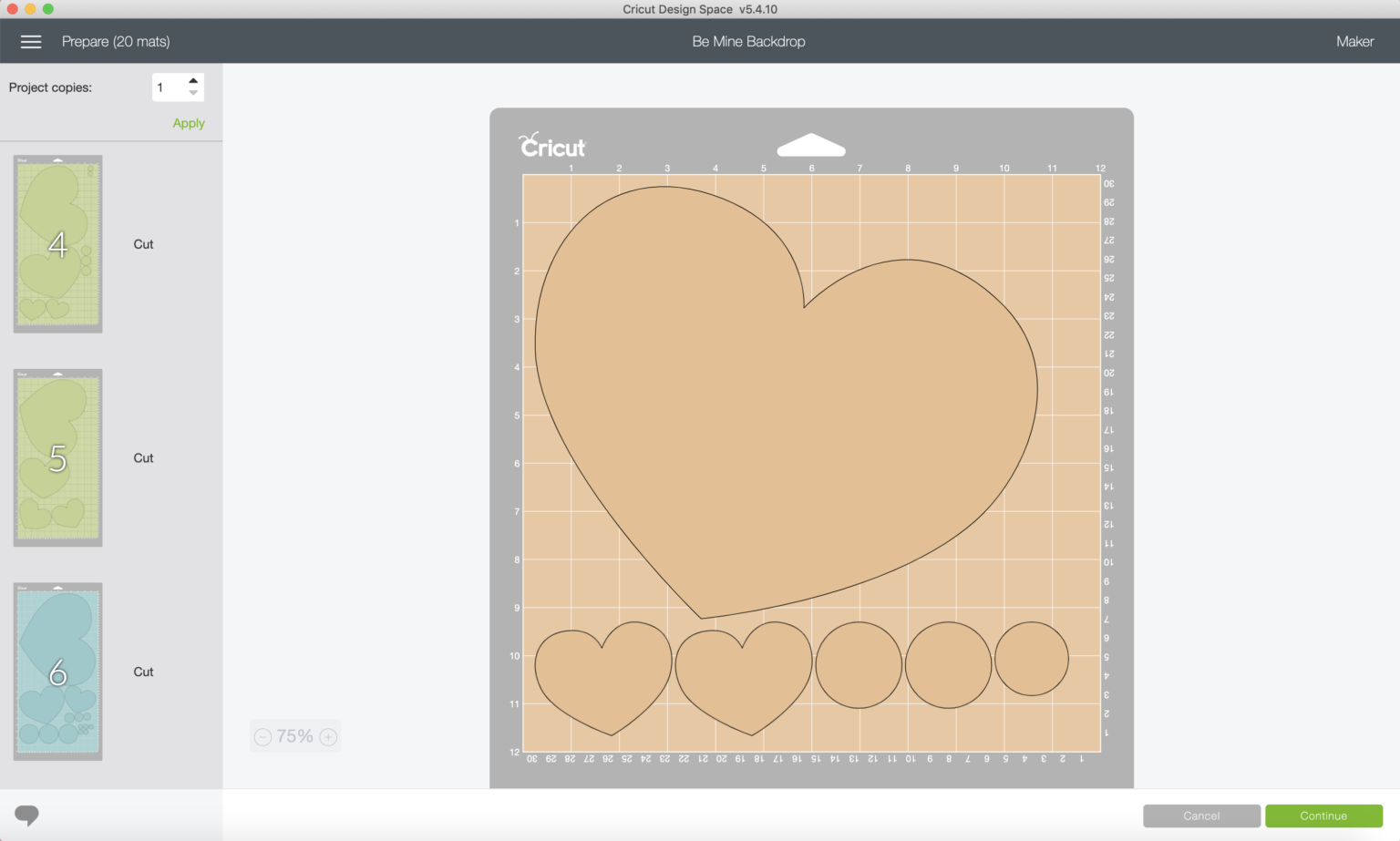Select mat 4 thumbnail in the sidebar
1400x841 pixels.
[x=57, y=243]
